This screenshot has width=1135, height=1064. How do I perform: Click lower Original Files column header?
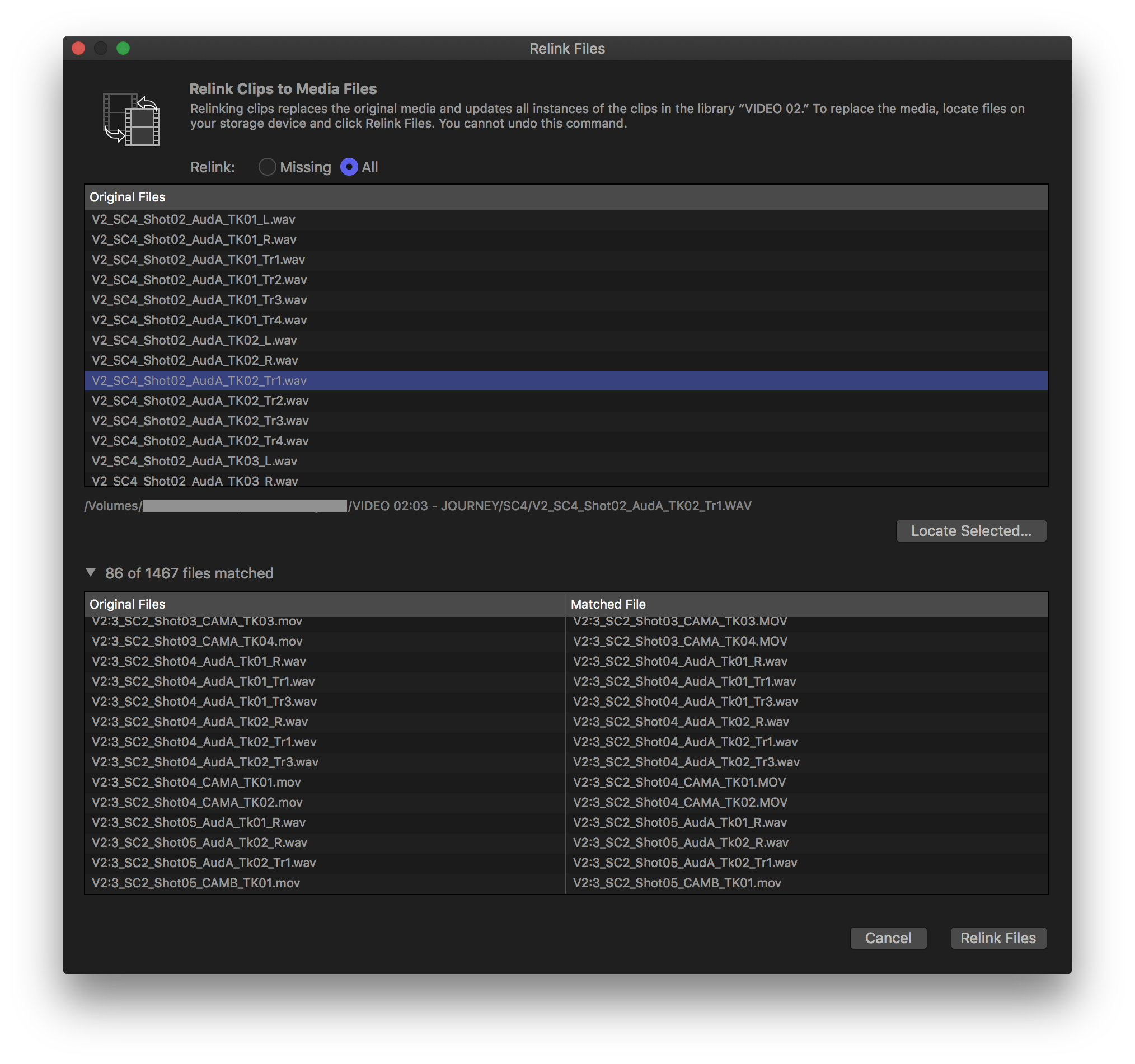coord(127,604)
